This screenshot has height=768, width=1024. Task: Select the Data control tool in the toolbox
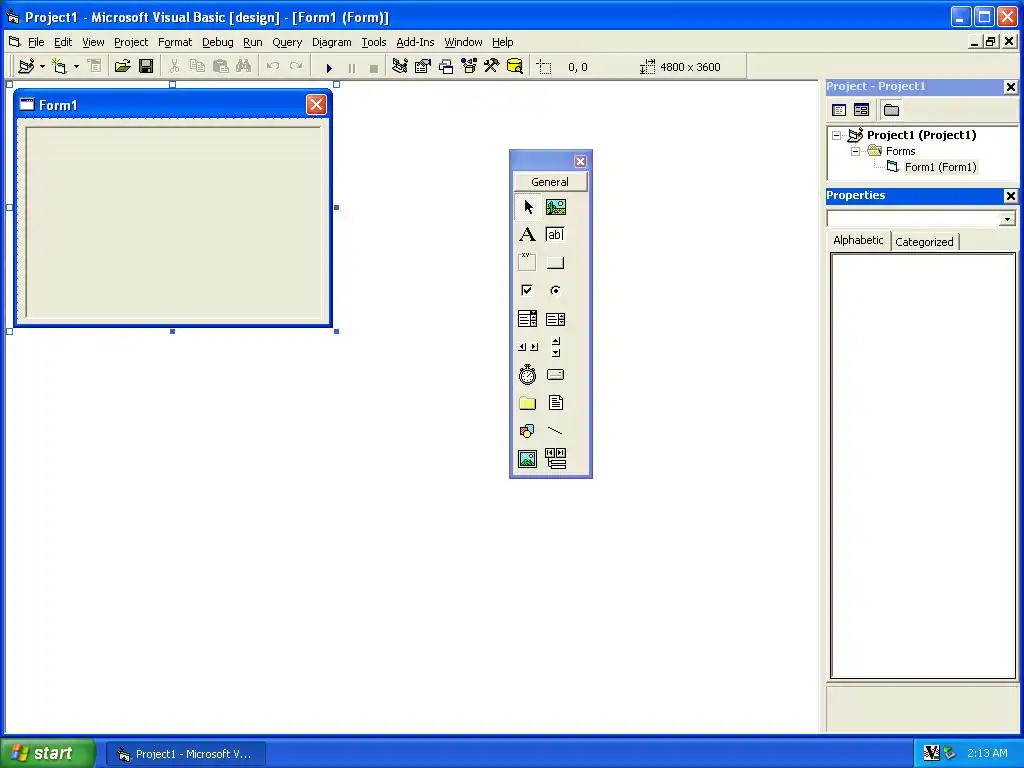coord(556,458)
